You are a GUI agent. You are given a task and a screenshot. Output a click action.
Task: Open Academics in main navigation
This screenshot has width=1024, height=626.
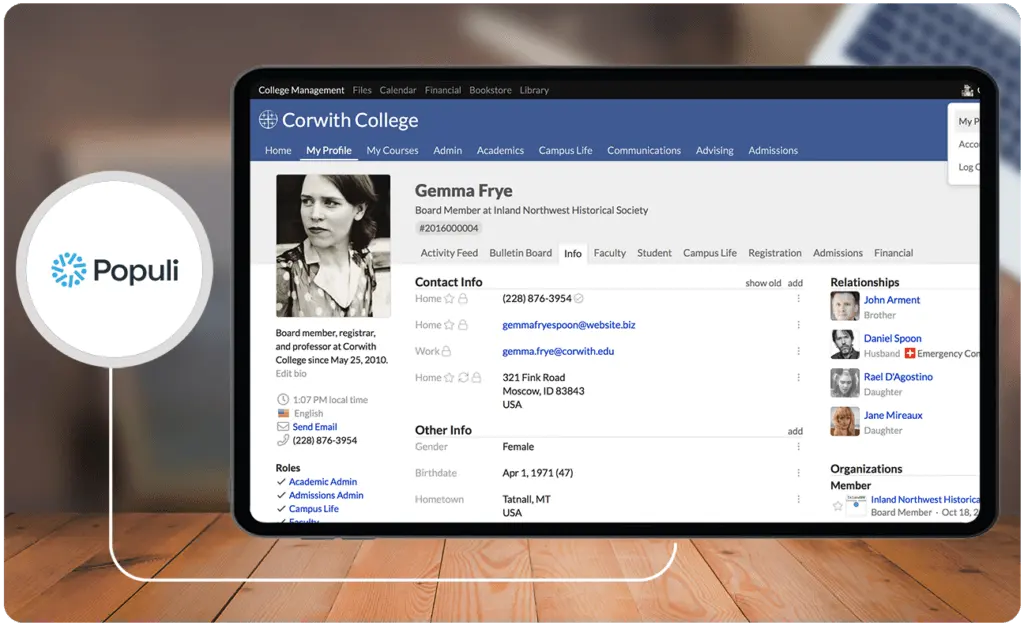(x=500, y=150)
